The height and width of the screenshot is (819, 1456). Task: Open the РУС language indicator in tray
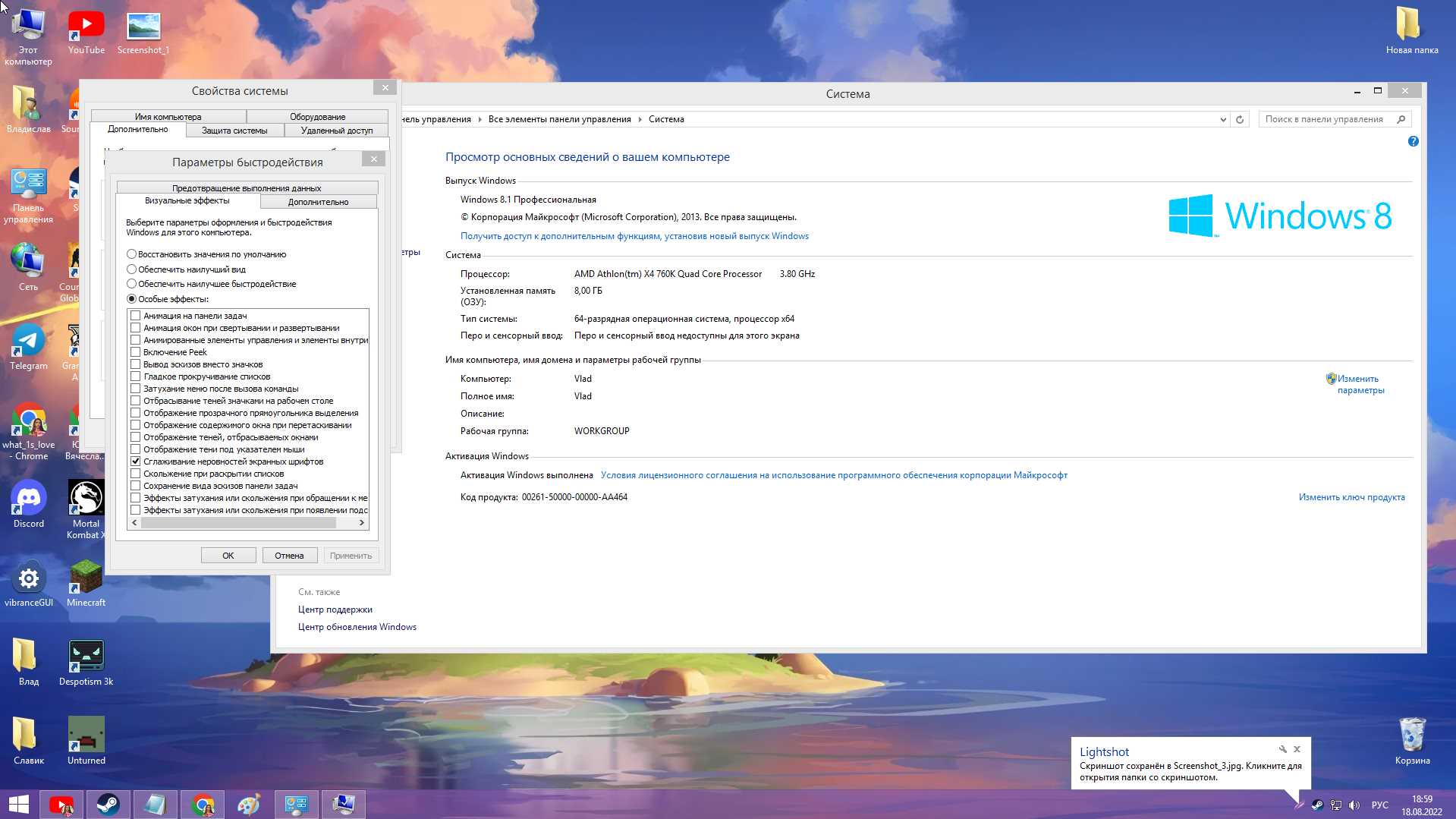point(1379,805)
